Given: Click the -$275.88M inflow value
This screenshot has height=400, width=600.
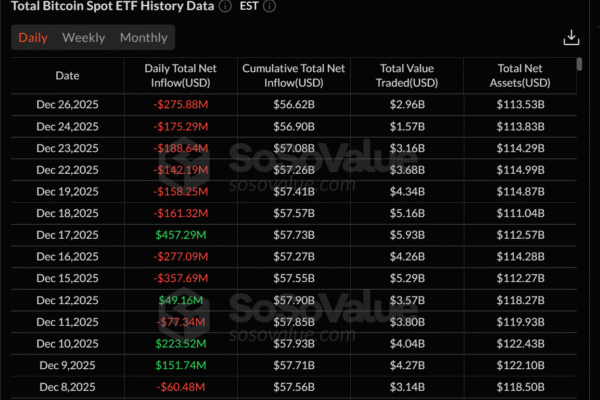Looking at the screenshot, I should tap(181, 104).
